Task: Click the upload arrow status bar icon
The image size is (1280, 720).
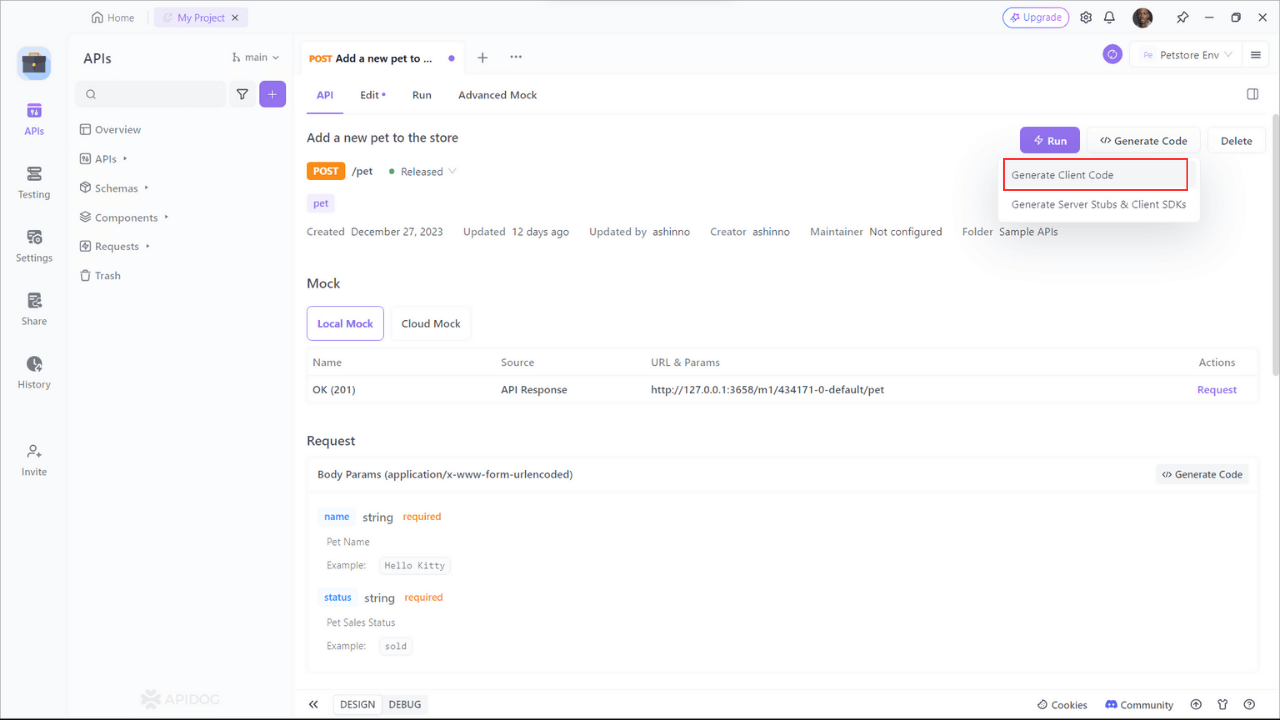Action: pyautogui.click(x=1196, y=704)
